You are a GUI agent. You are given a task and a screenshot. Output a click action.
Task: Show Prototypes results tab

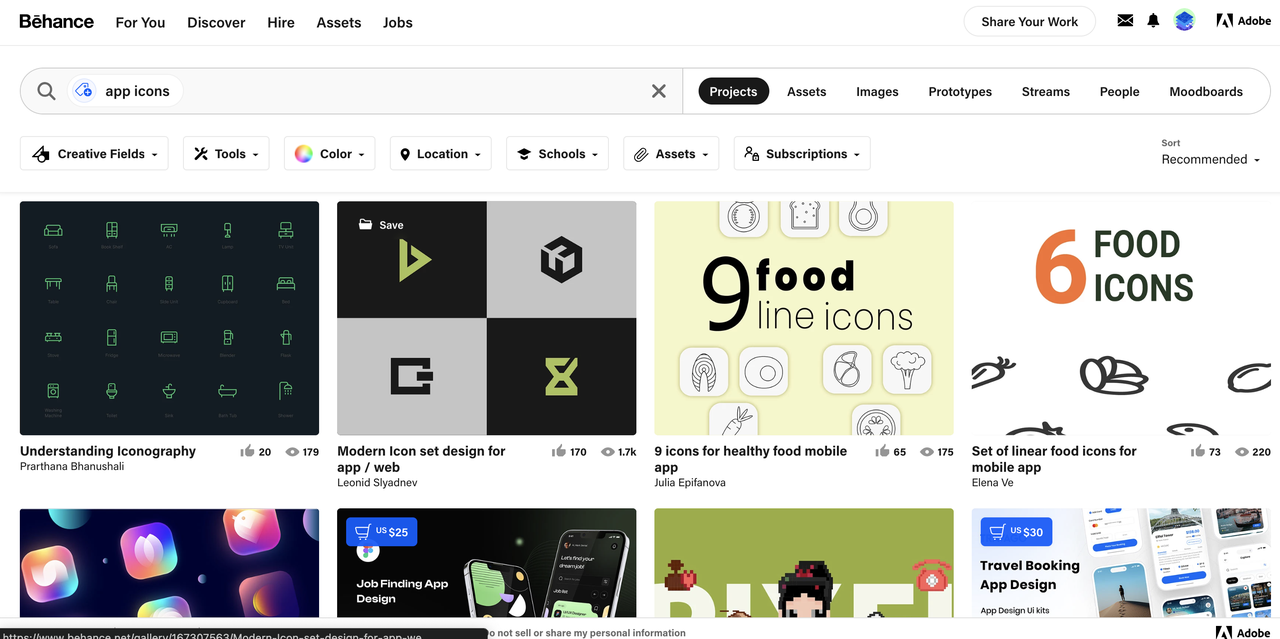[960, 91]
